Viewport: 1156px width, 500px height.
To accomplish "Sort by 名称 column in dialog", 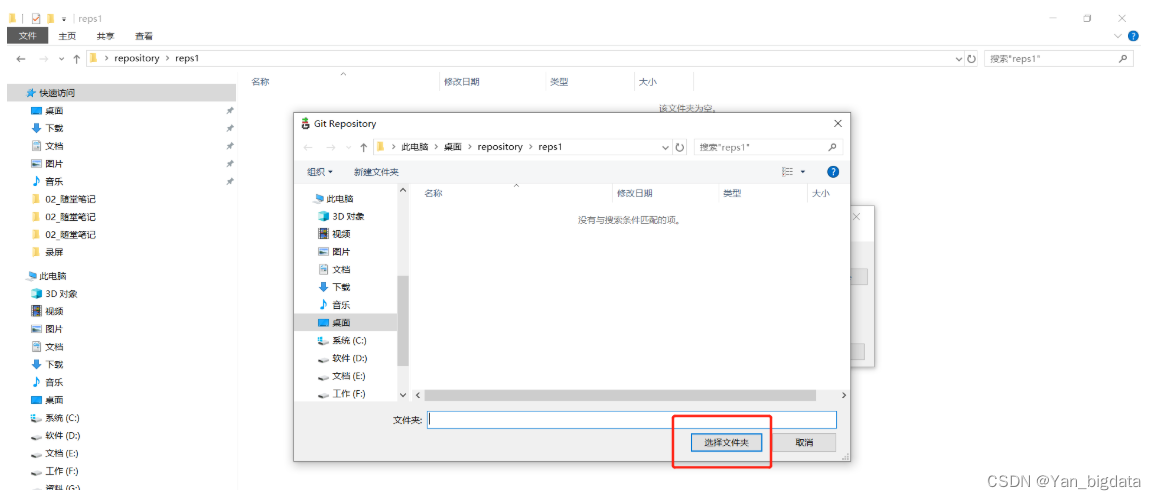I will coord(434,193).
